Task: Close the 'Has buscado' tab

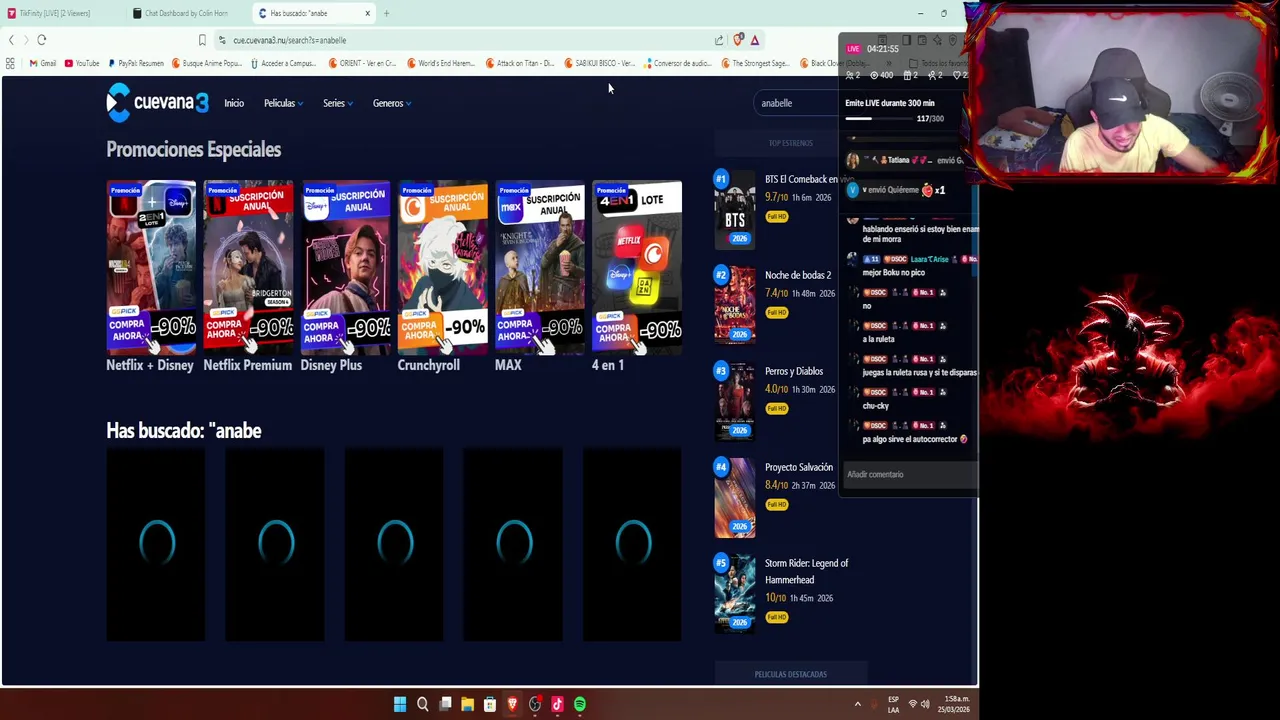Action: 367,13
